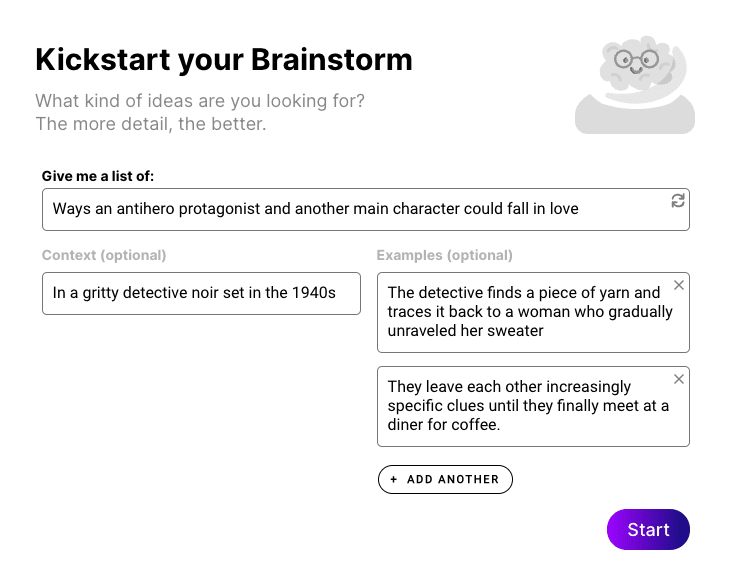
Task: Click the "Context (optional)" label
Action: point(104,255)
